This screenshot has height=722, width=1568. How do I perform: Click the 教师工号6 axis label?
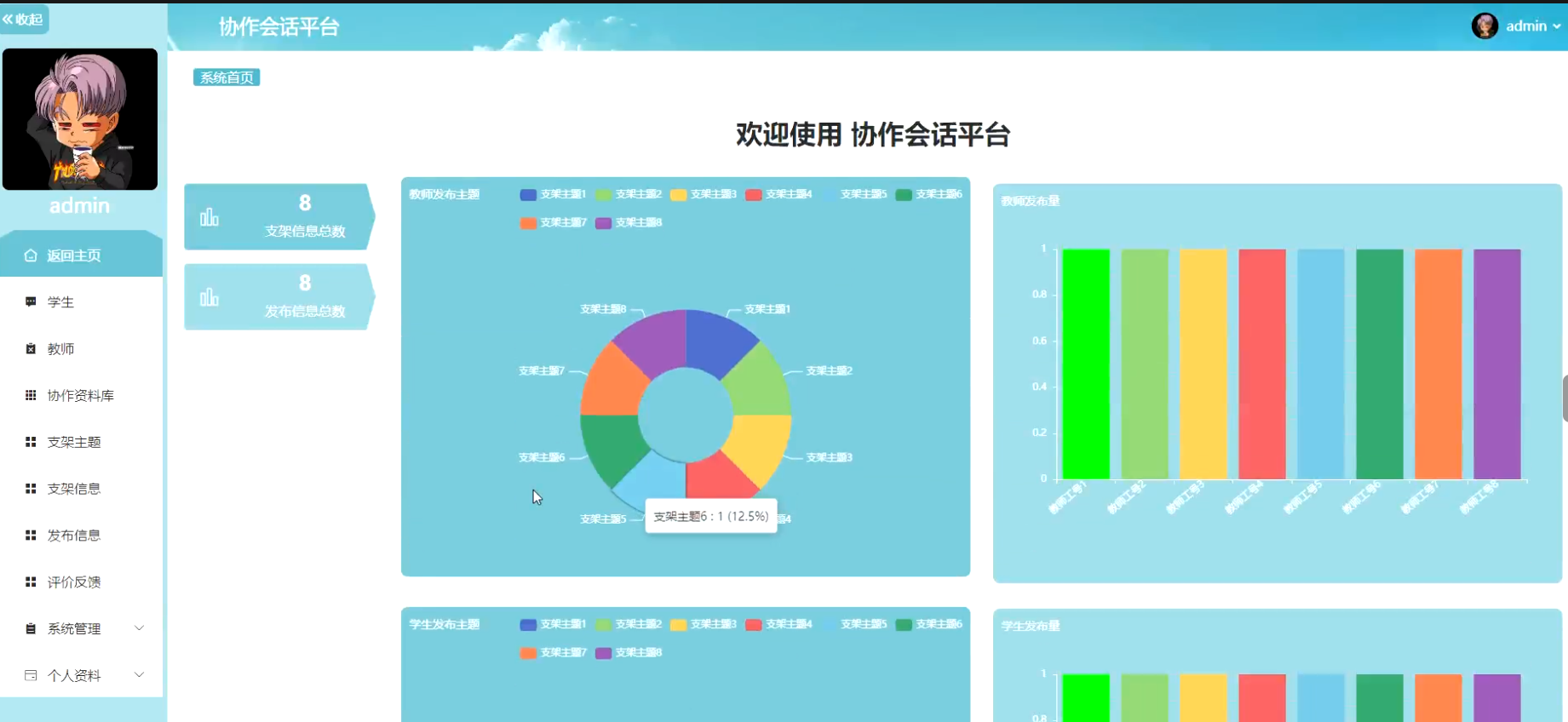[1361, 497]
